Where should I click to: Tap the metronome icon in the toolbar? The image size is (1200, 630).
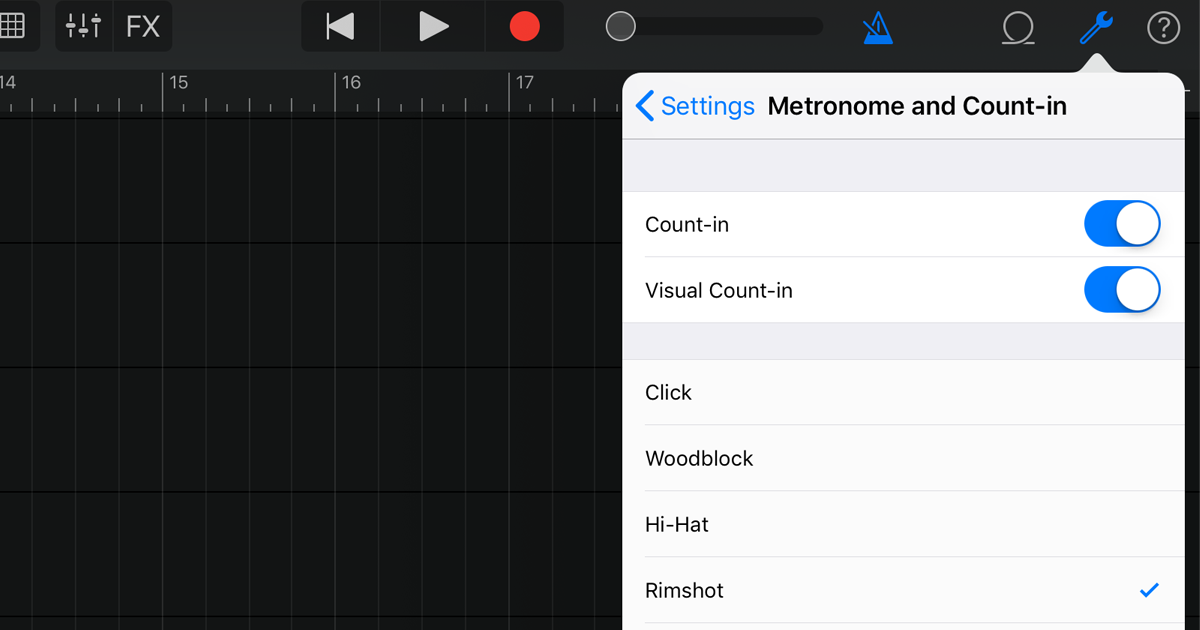(x=877, y=28)
